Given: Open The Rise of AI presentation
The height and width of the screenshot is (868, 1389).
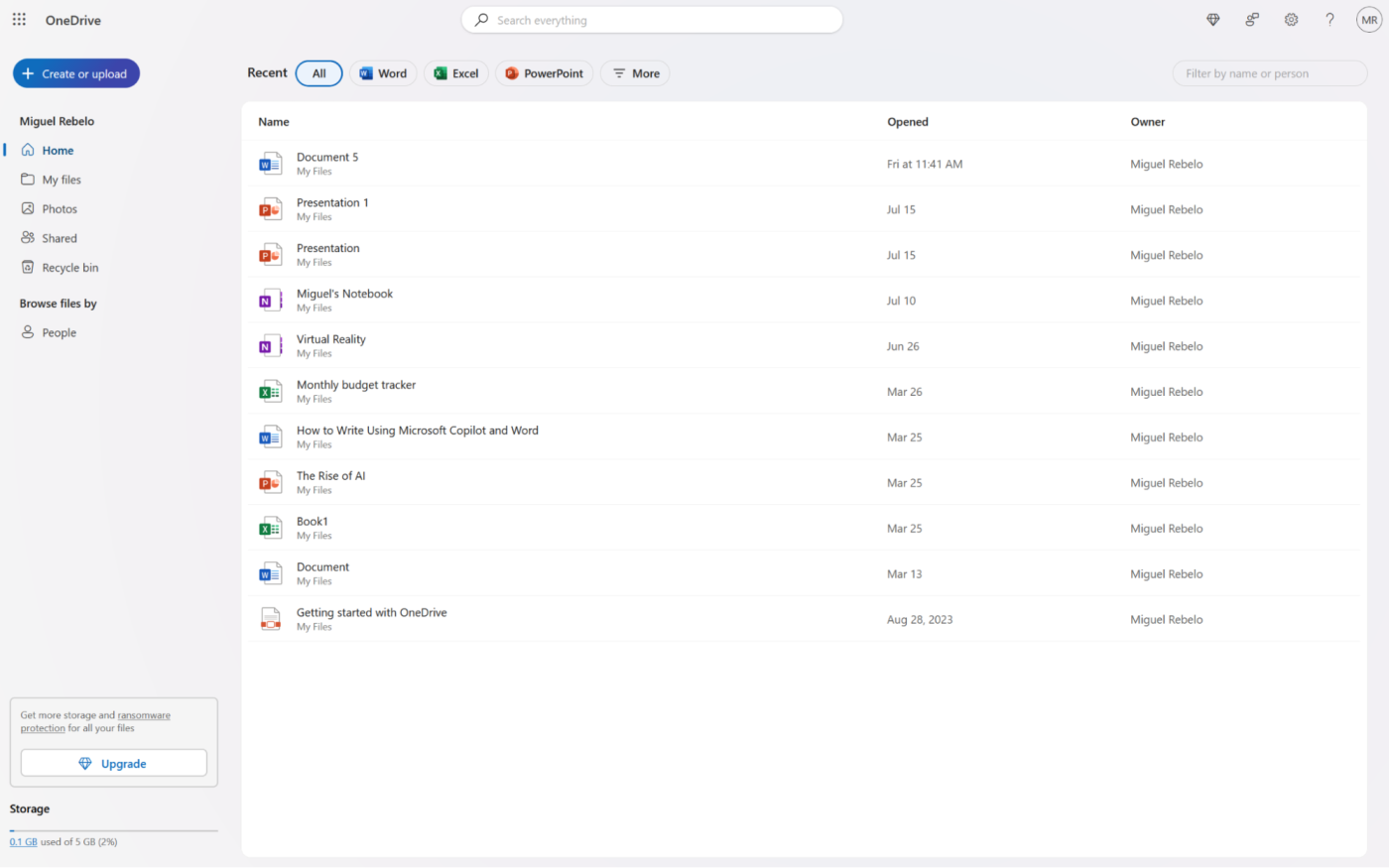Looking at the screenshot, I should pyautogui.click(x=330, y=476).
